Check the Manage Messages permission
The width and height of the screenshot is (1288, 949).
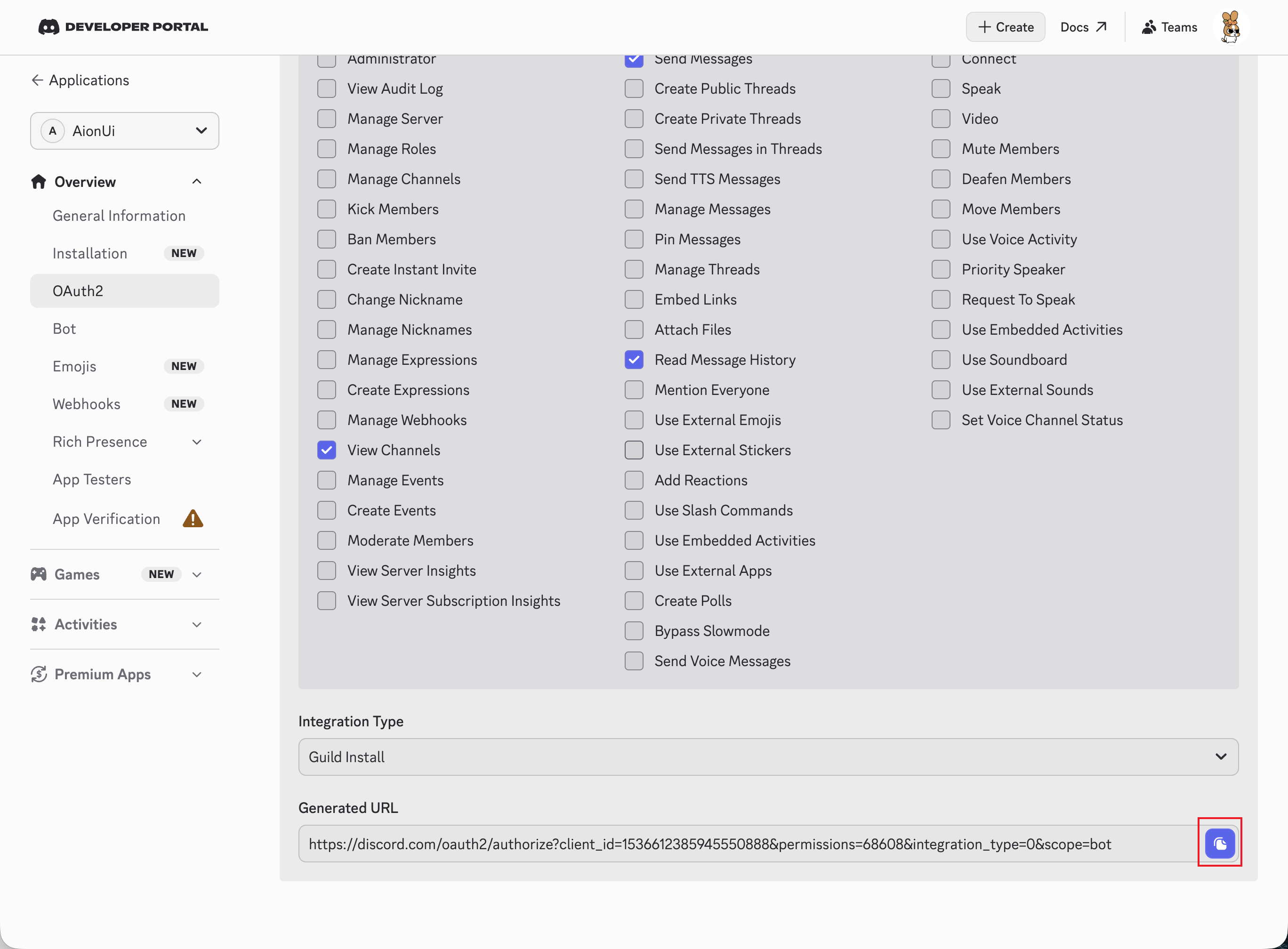[x=634, y=209]
